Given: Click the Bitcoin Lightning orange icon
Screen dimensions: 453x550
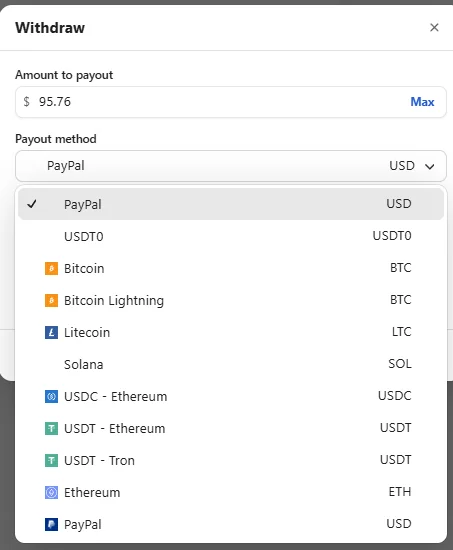Looking at the screenshot, I should (51, 301).
